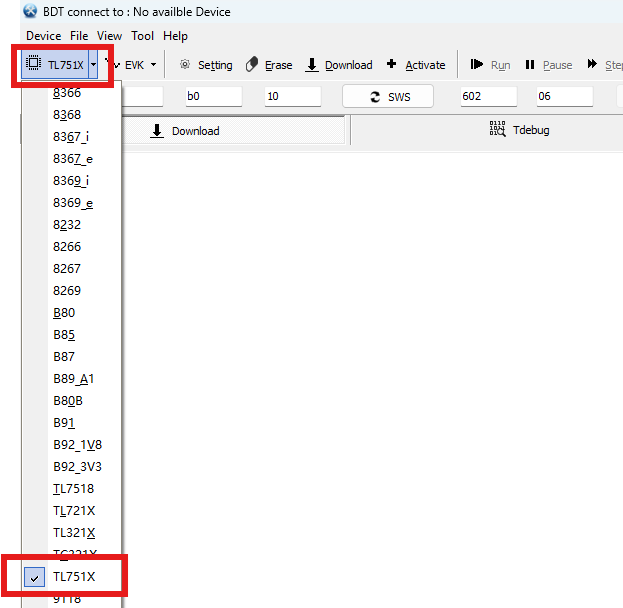The height and width of the screenshot is (608, 623).
Task: Click the Step fast-forward icon
Action: pyautogui.click(x=592, y=64)
